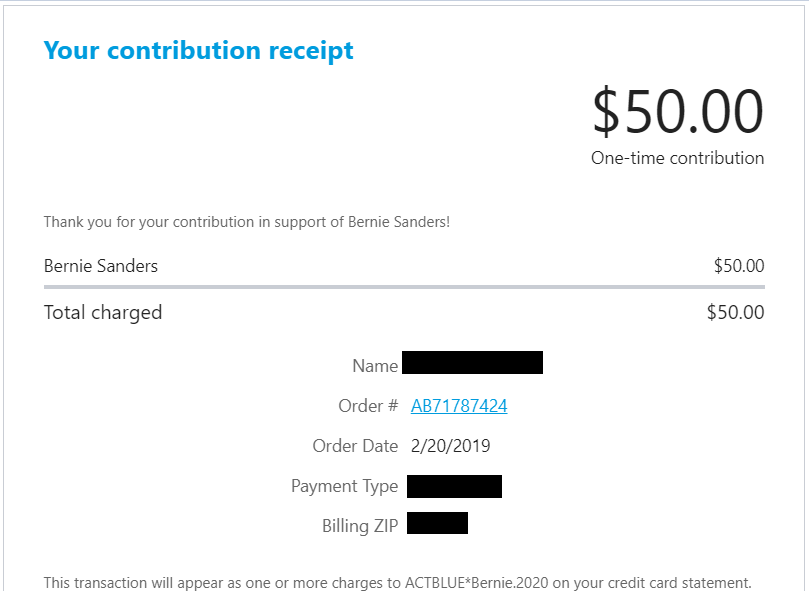Click the "Payment Type" label
This screenshot has height=591, width=809.
pos(344,486)
